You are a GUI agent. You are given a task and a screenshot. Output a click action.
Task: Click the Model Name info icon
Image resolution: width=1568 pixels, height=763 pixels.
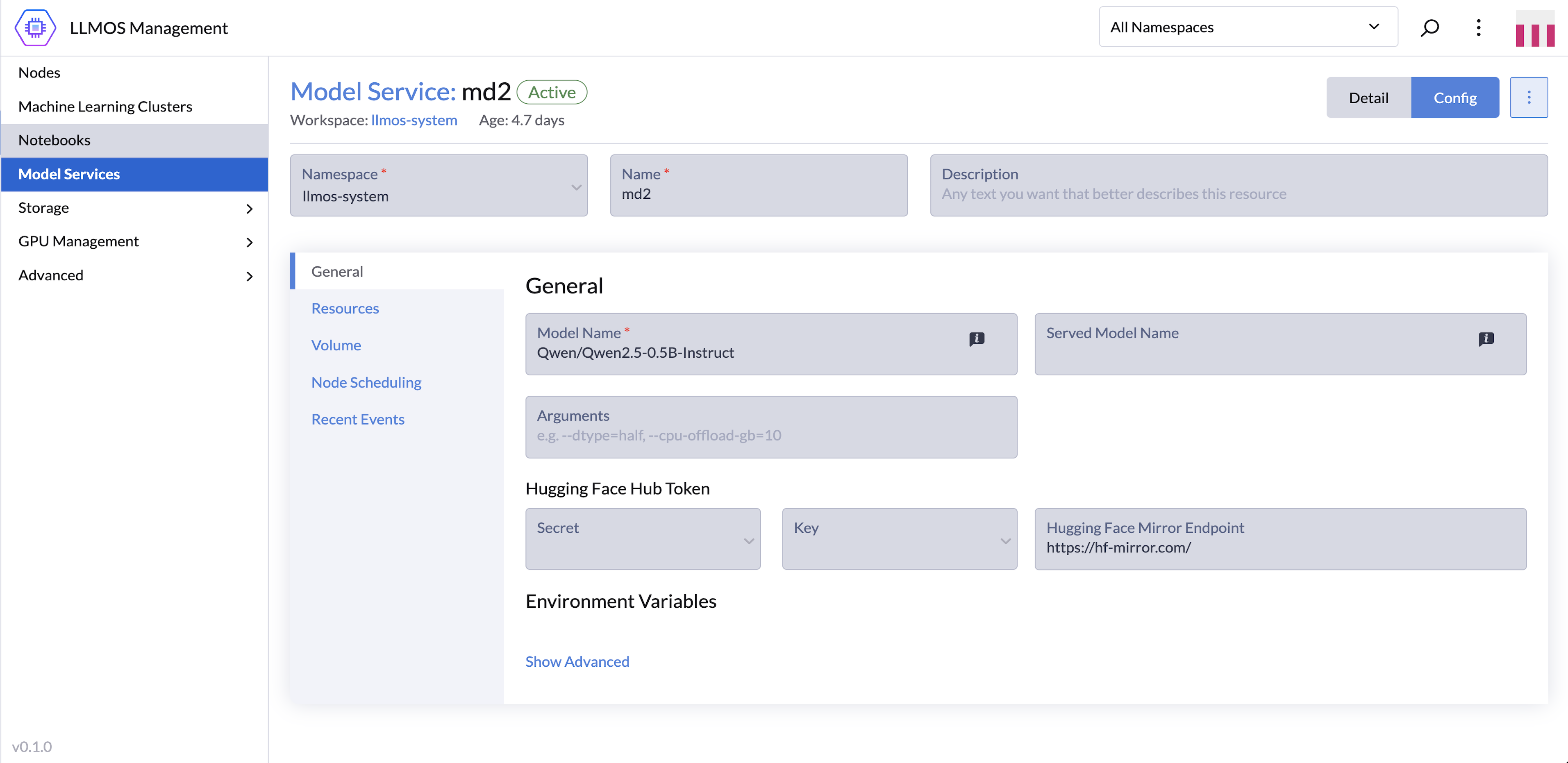tap(976, 338)
